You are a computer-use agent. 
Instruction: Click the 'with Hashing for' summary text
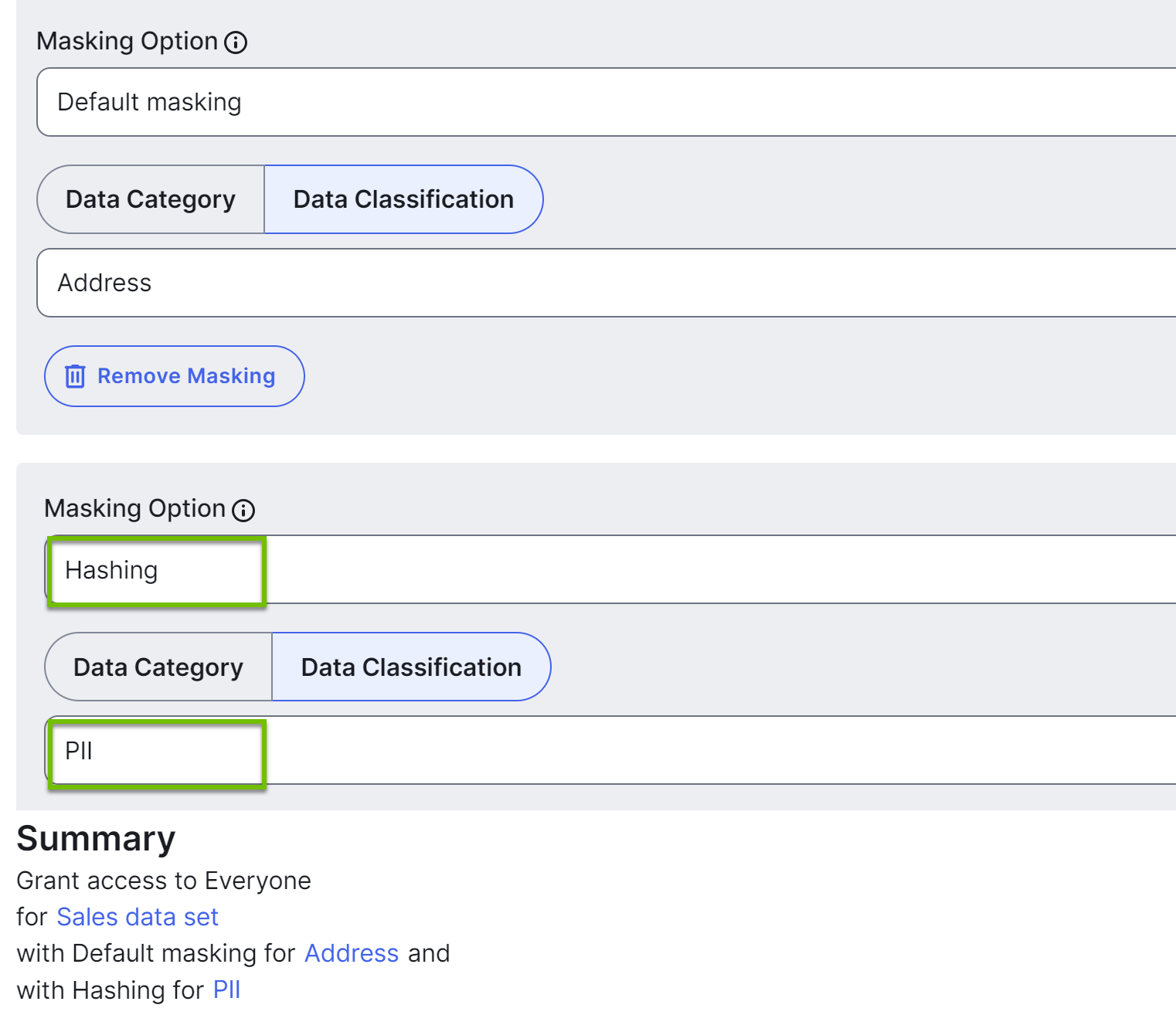coord(110,990)
